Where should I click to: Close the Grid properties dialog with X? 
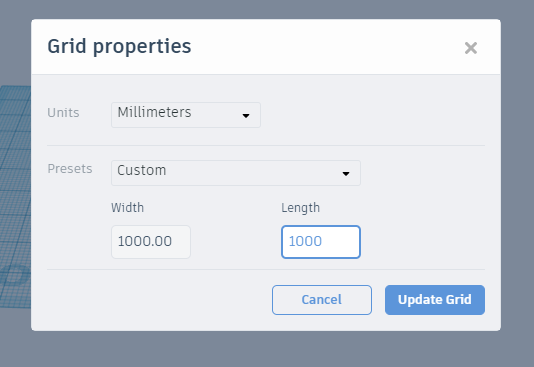[x=471, y=48]
